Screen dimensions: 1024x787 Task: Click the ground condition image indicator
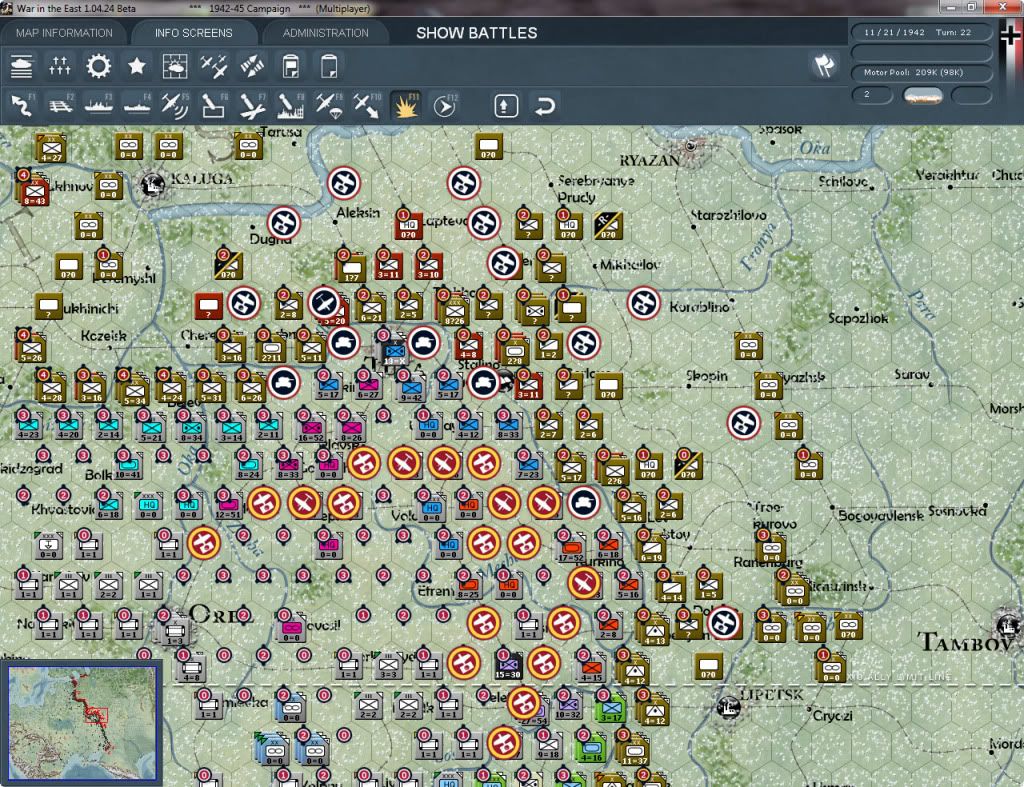923,96
